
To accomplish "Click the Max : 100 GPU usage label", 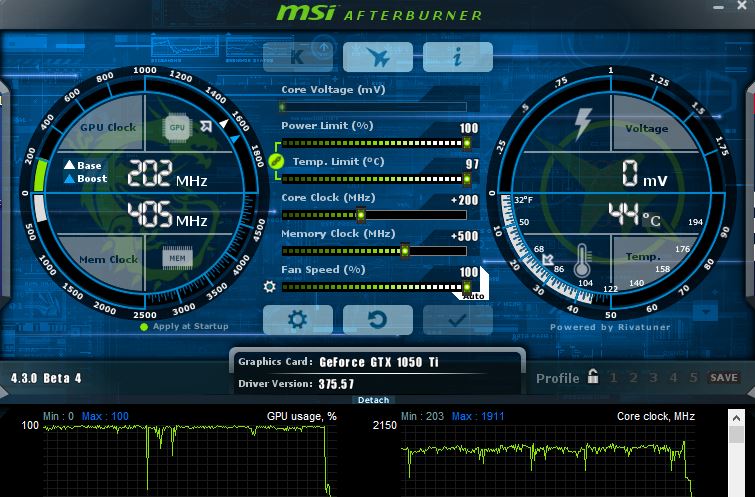I will click(x=105, y=416).
